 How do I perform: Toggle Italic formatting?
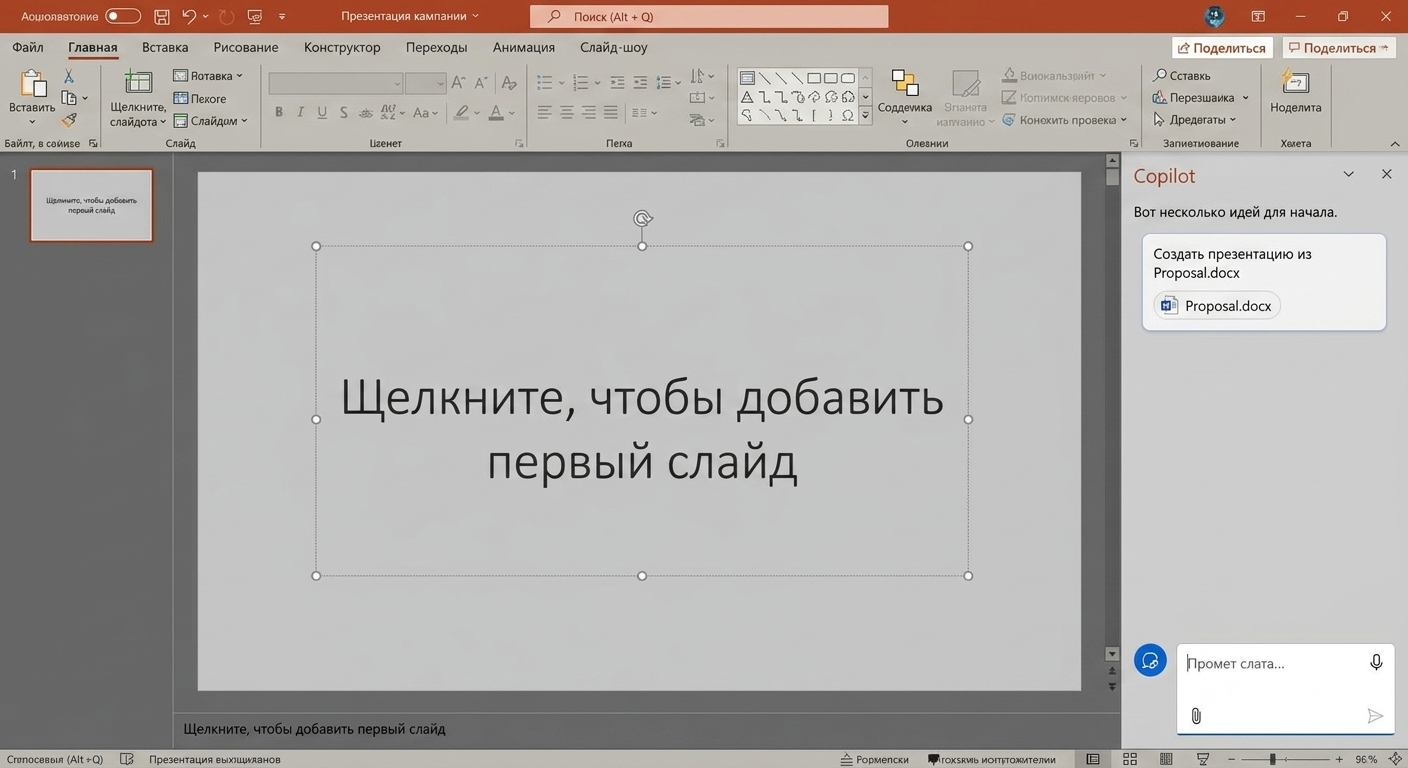tap(300, 112)
